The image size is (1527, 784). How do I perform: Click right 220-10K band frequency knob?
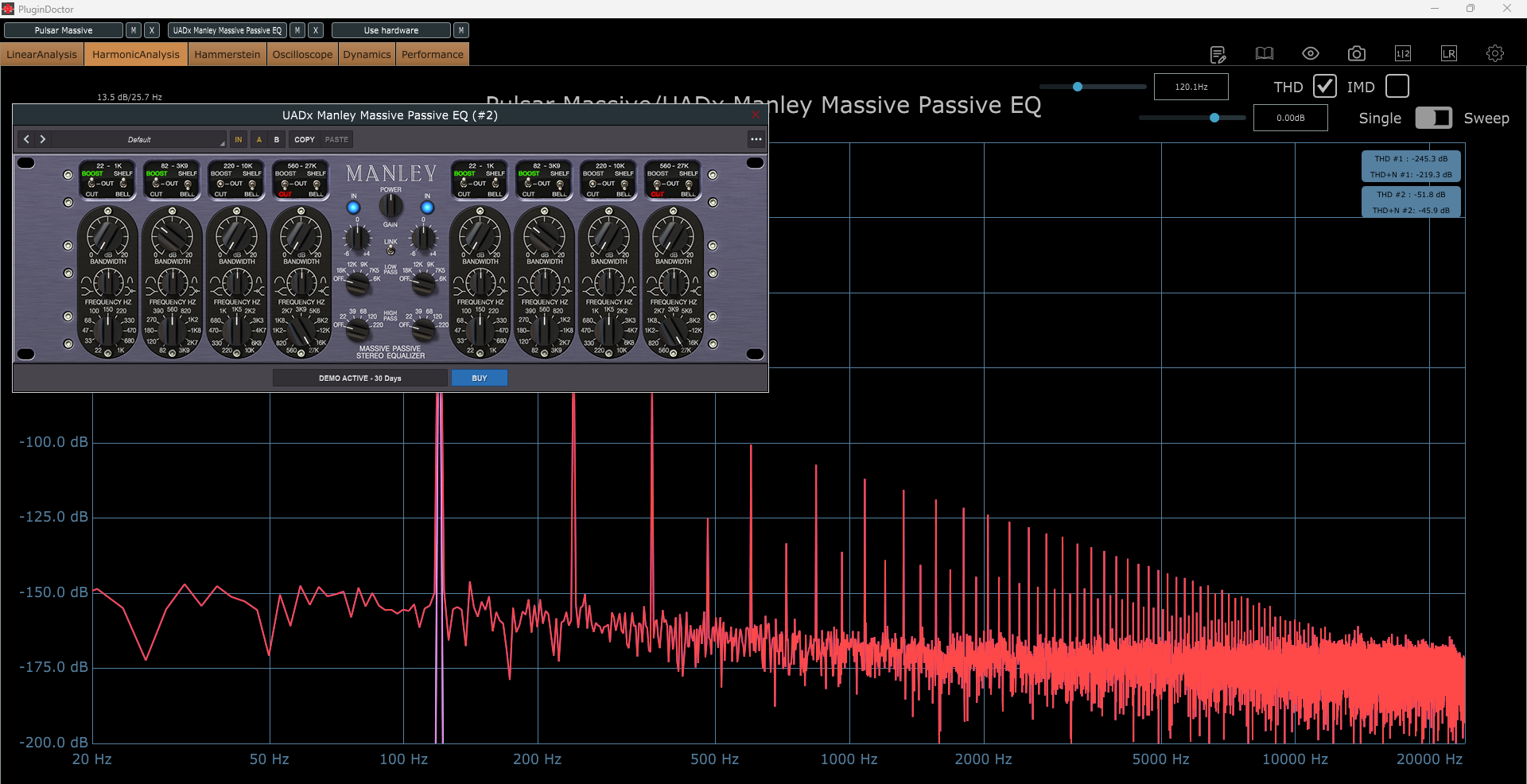click(609, 329)
